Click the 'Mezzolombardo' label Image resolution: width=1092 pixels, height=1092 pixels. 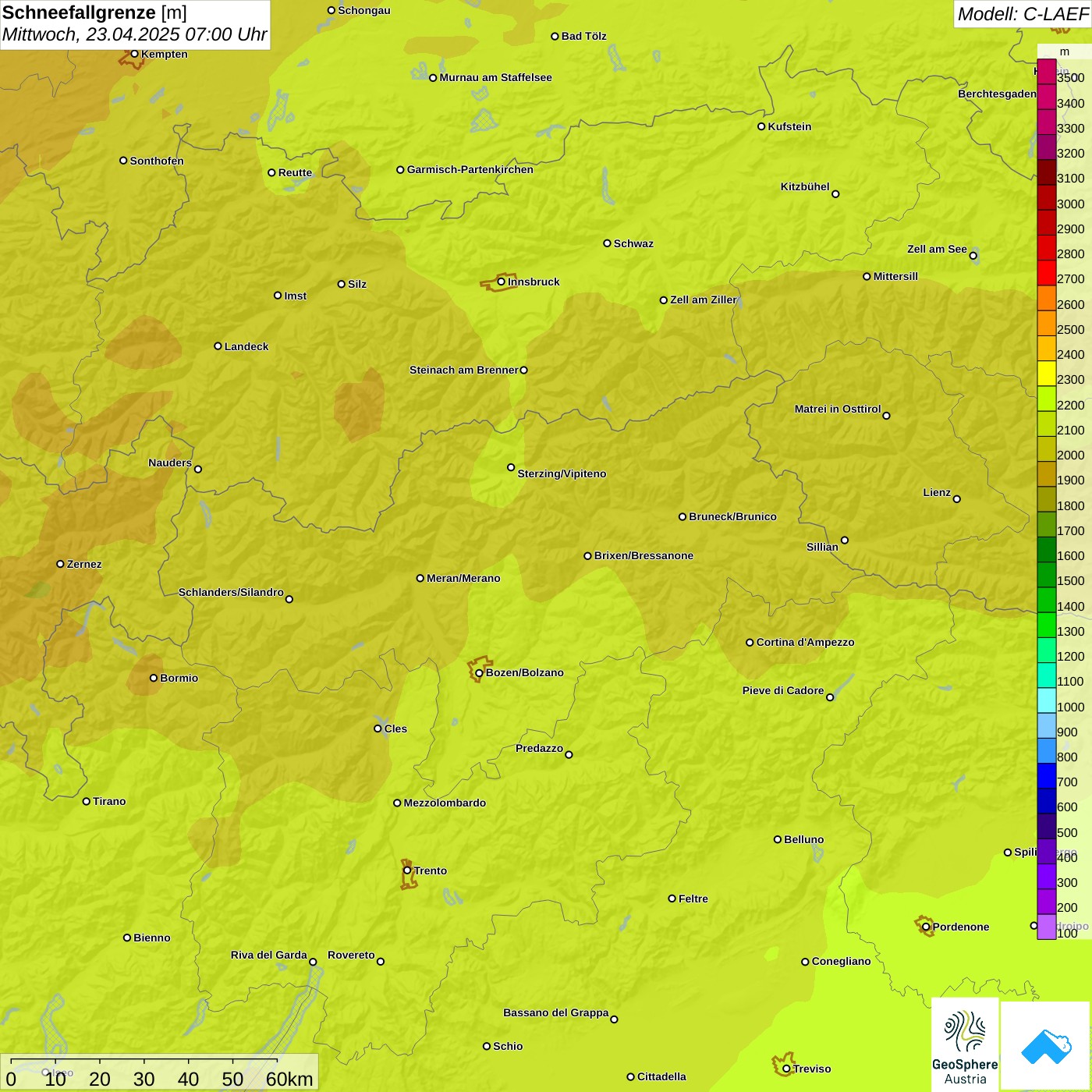tap(445, 803)
